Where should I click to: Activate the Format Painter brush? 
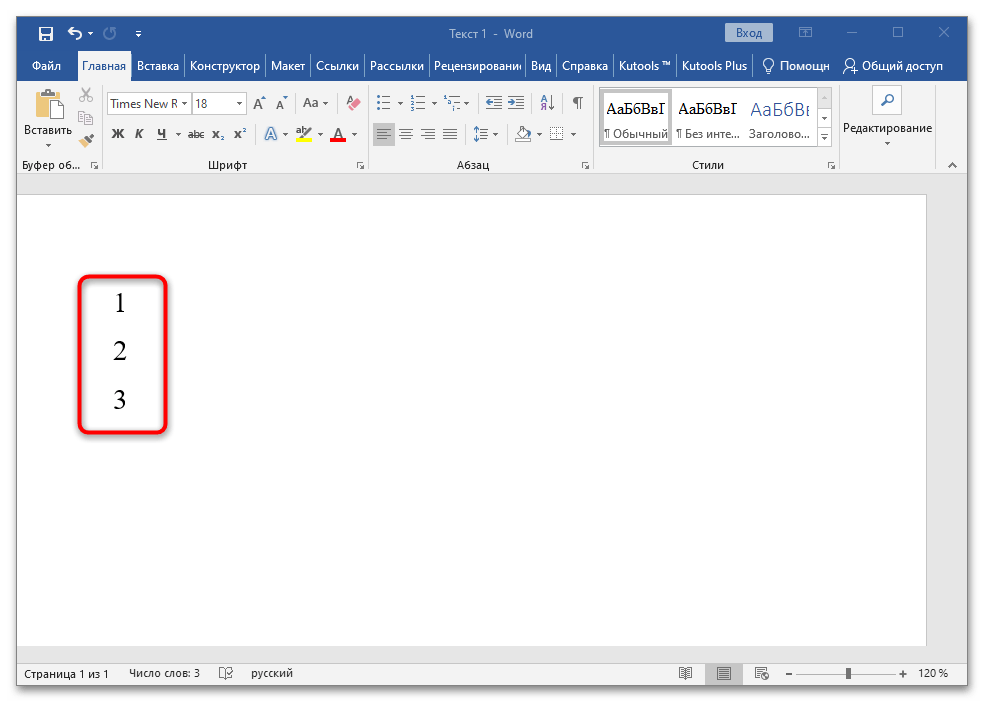tap(86, 140)
